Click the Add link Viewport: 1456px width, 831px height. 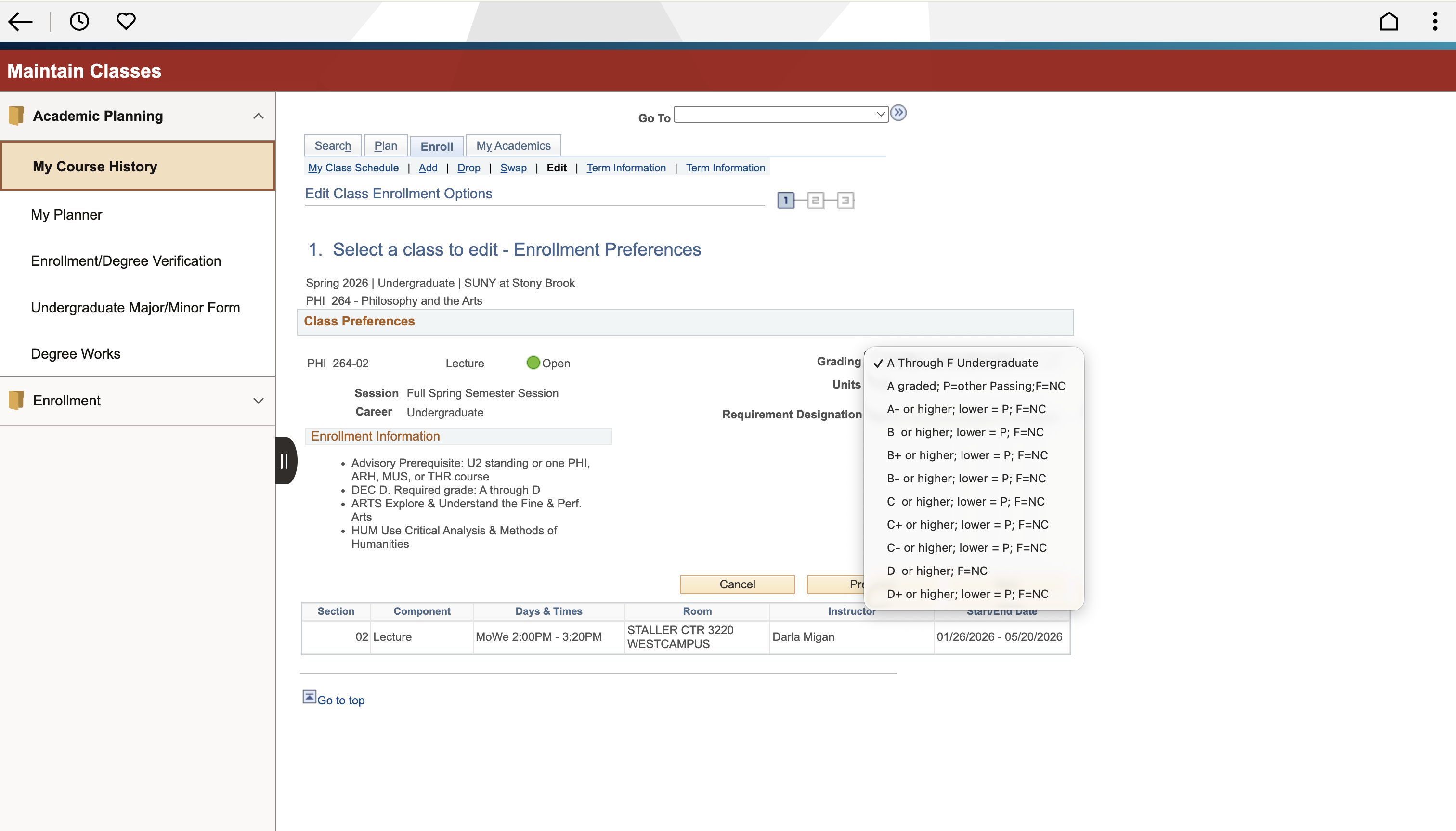[x=428, y=168]
